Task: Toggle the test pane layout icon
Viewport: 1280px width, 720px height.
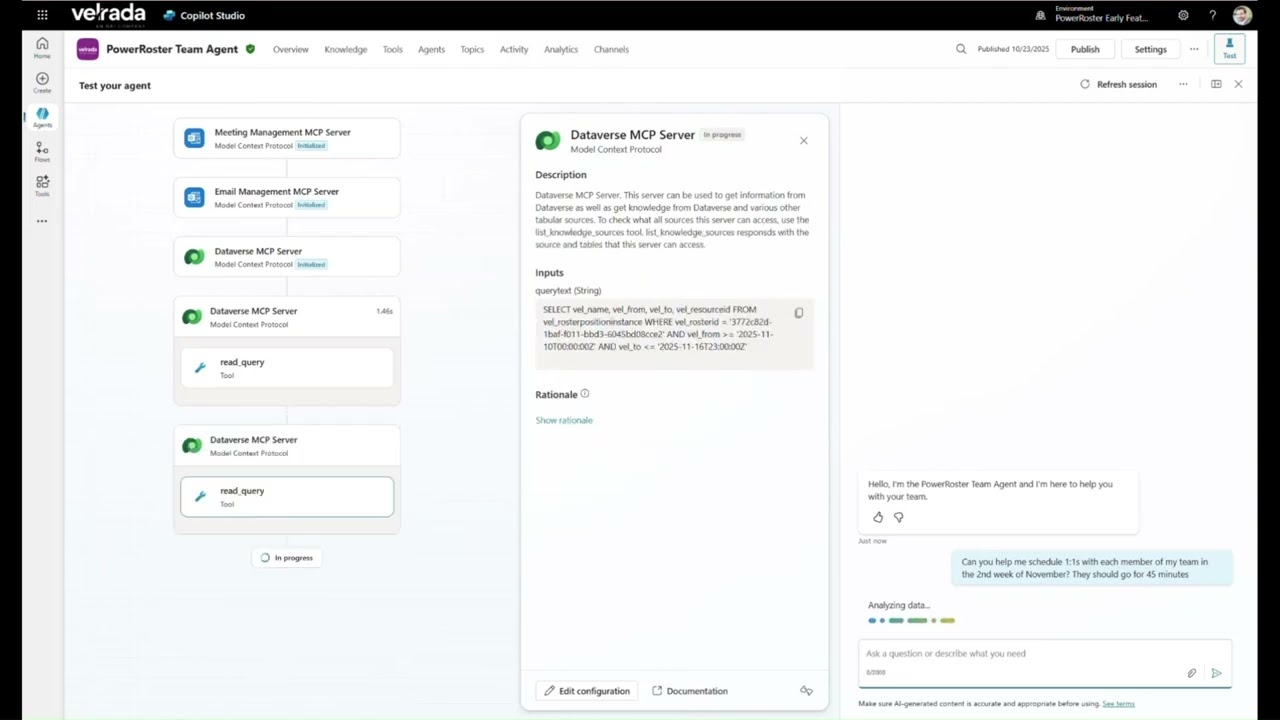Action: point(1216,84)
